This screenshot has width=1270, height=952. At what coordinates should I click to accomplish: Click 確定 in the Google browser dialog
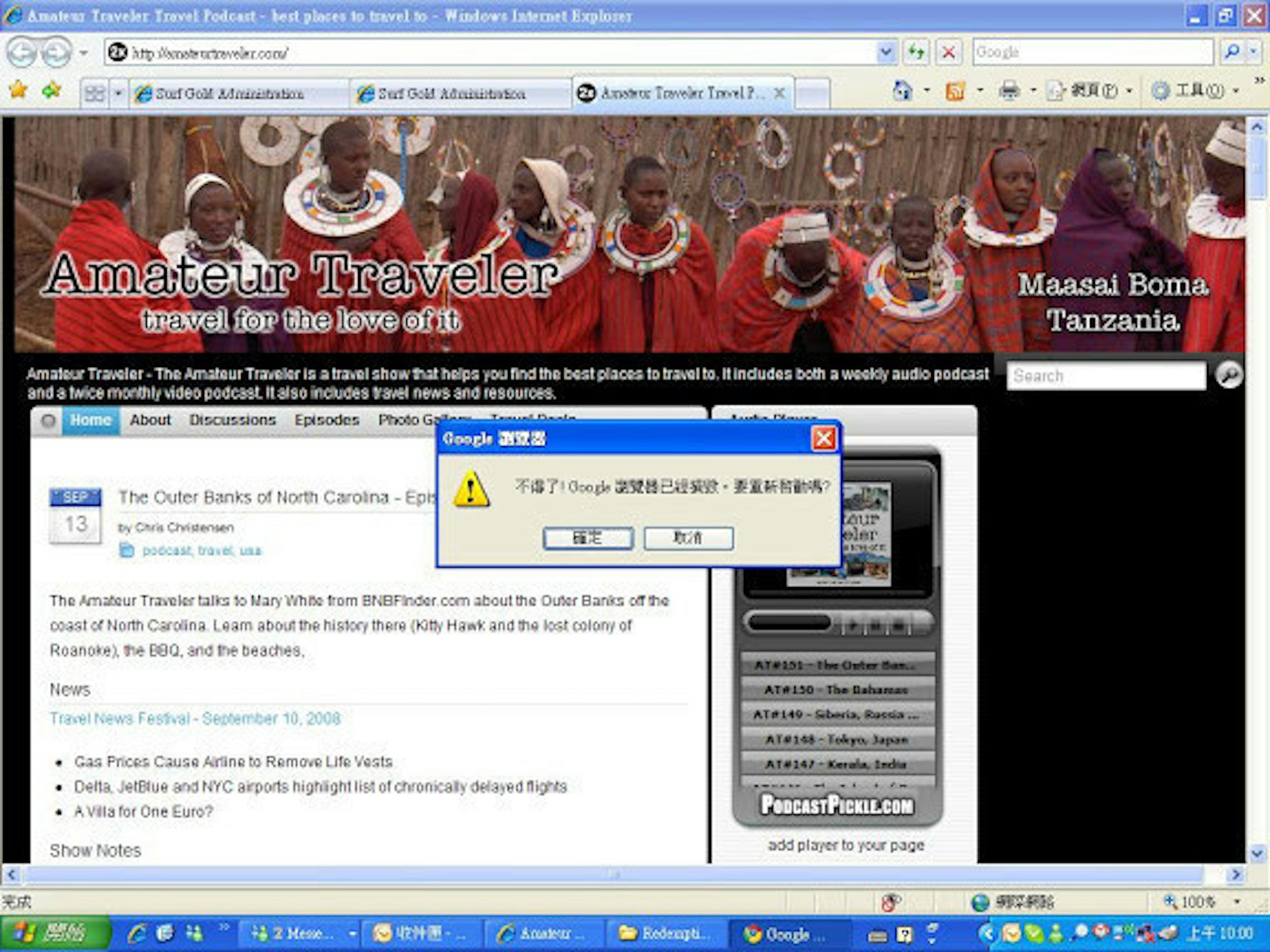tap(588, 538)
